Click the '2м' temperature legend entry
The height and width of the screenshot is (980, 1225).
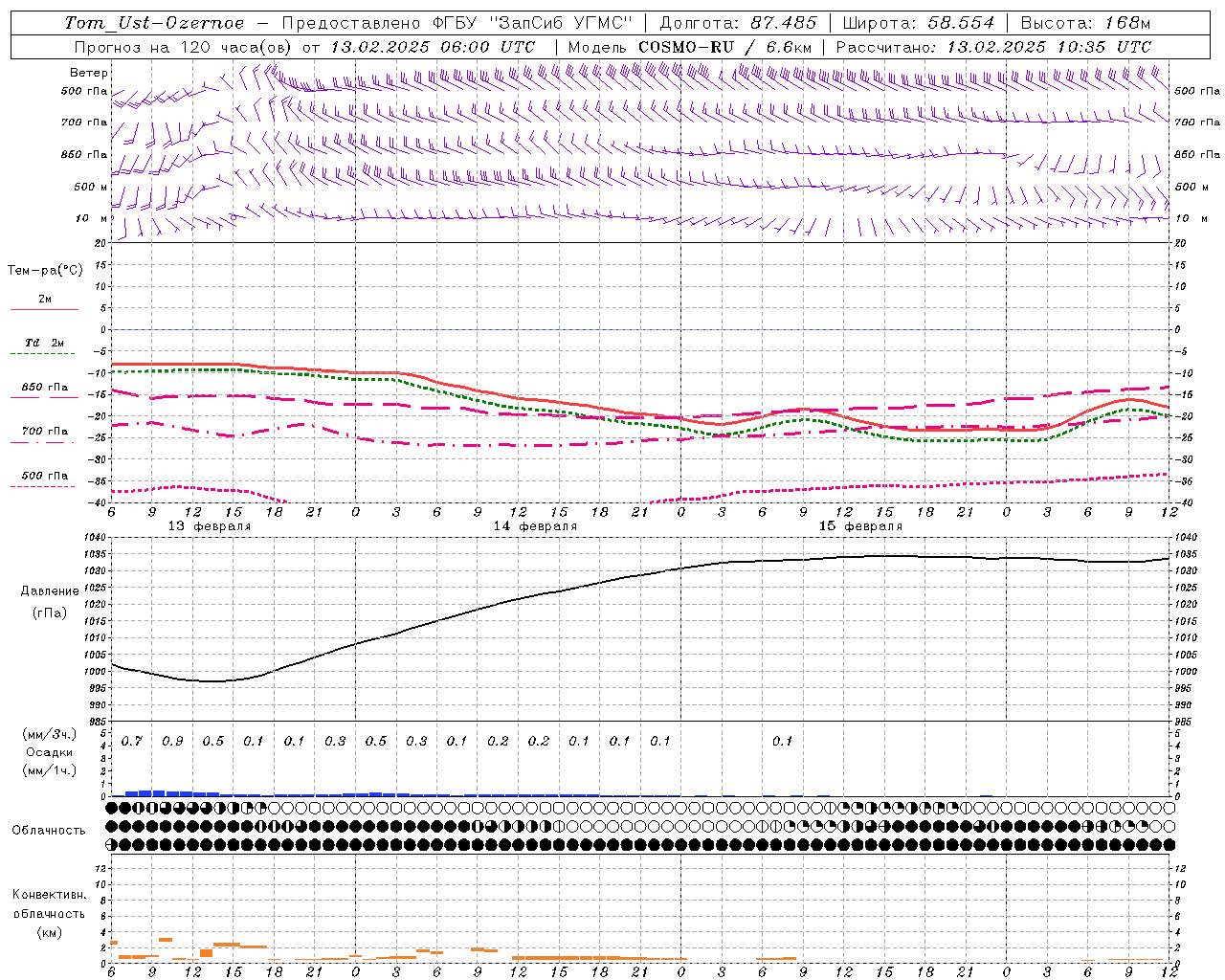44,300
